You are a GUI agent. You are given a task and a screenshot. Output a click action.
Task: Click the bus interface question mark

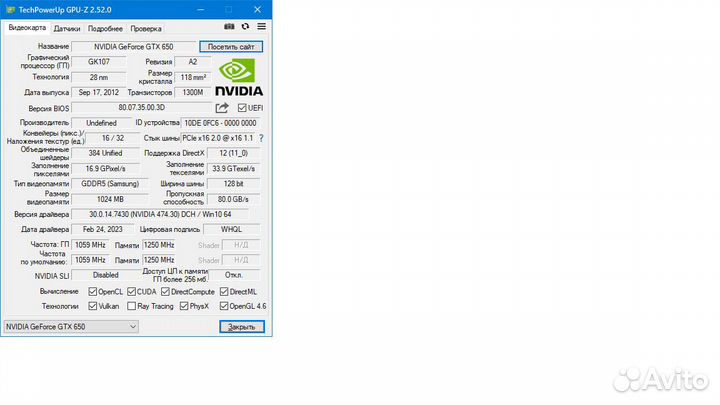coord(261,138)
